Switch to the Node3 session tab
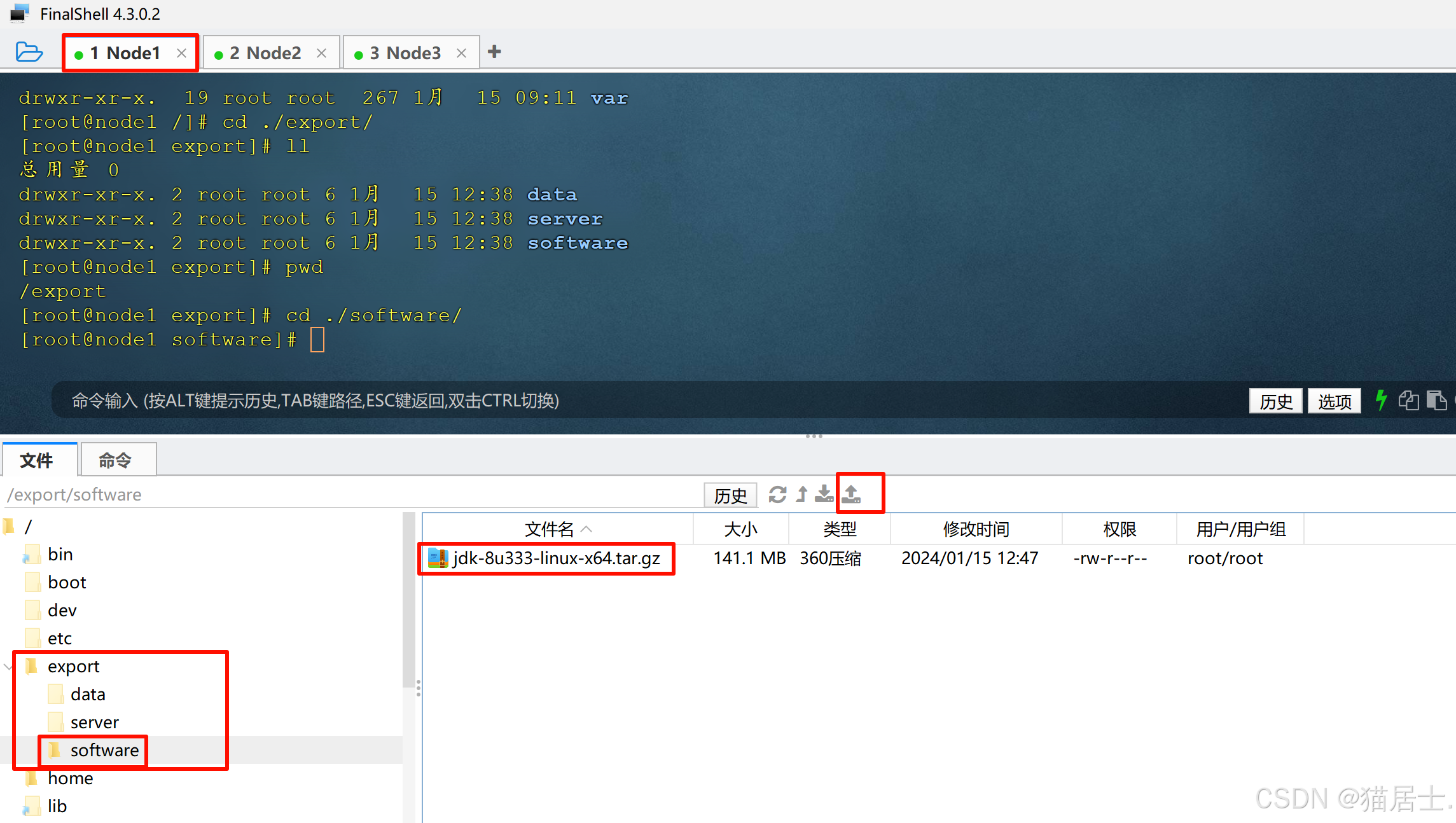This screenshot has height=823, width=1456. tap(405, 53)
